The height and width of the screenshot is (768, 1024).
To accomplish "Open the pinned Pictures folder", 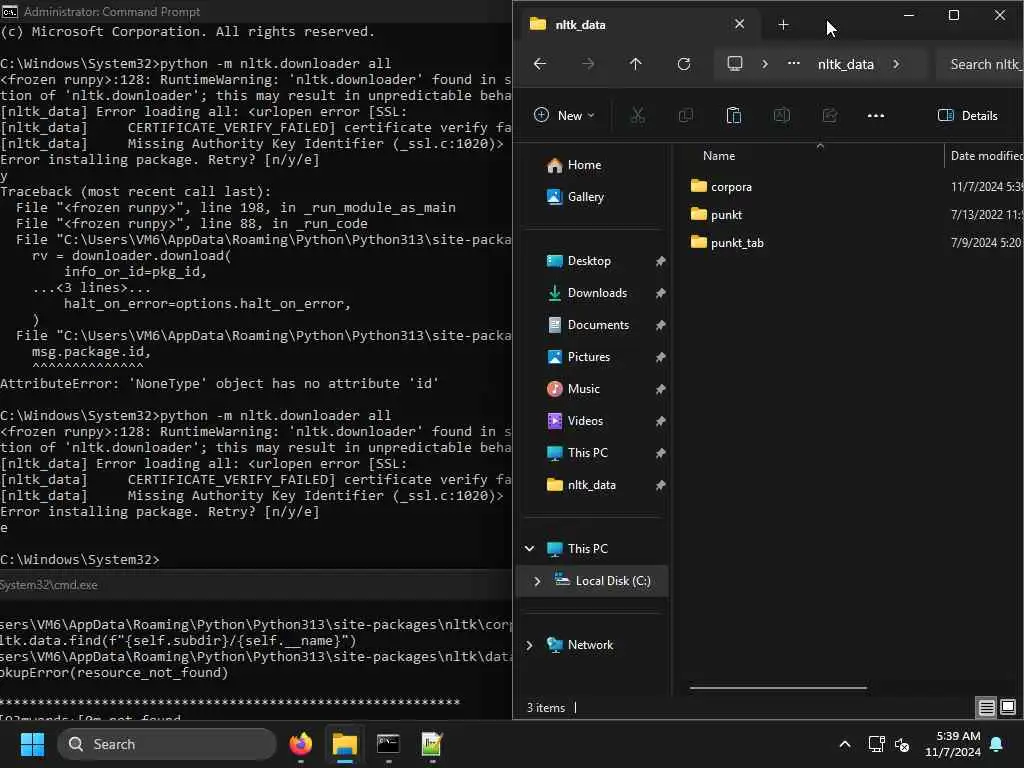I will [x=588, y=357].
